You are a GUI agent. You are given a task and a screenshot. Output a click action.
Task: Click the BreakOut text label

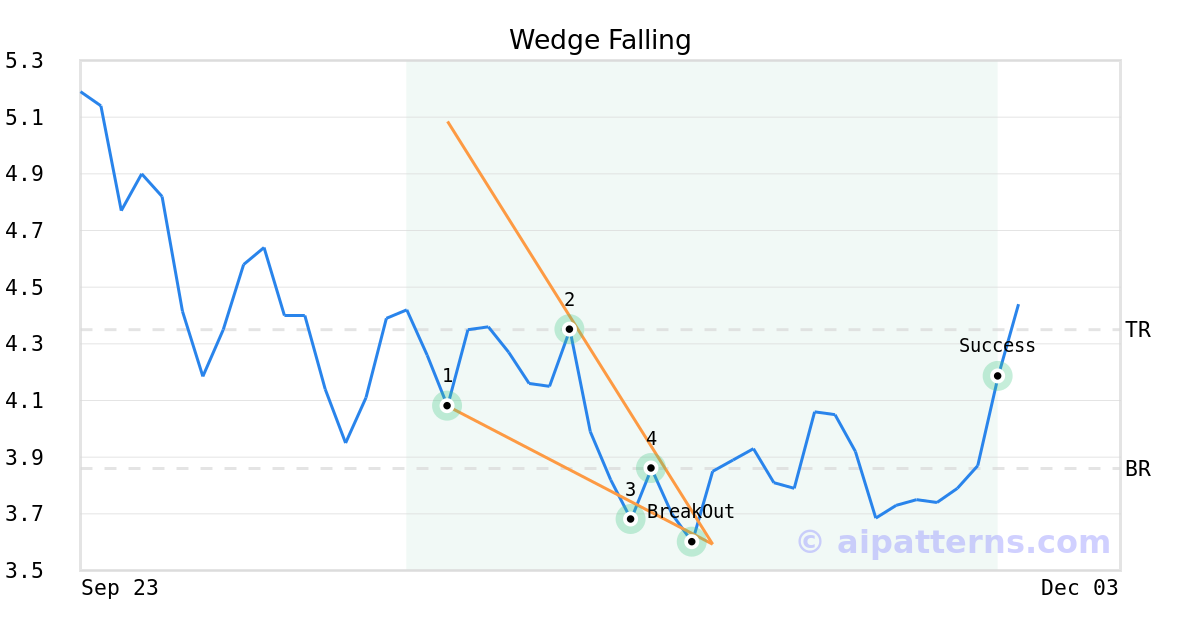pos(691,512)
